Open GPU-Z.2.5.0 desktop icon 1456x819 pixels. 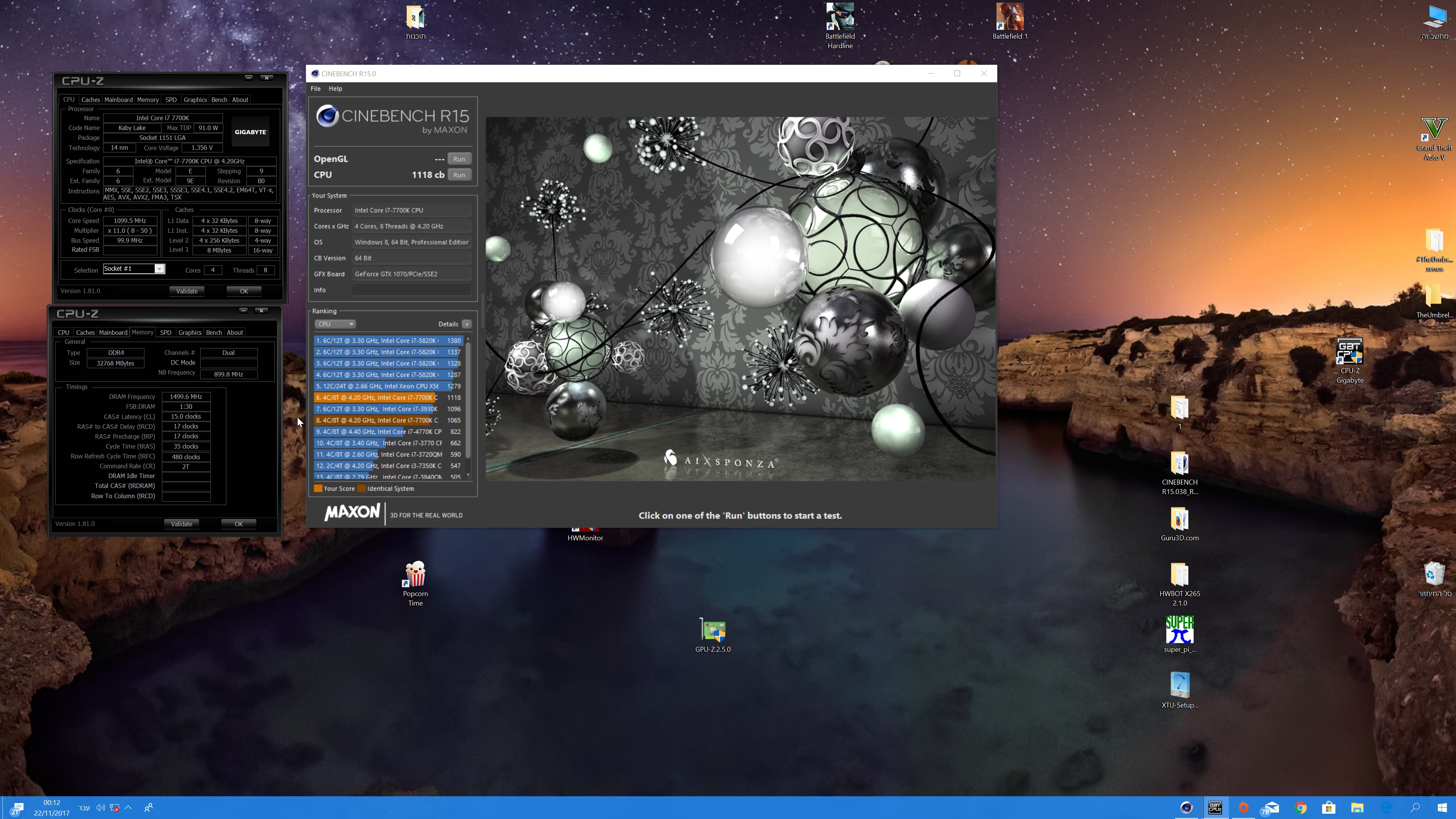(713, 635)
